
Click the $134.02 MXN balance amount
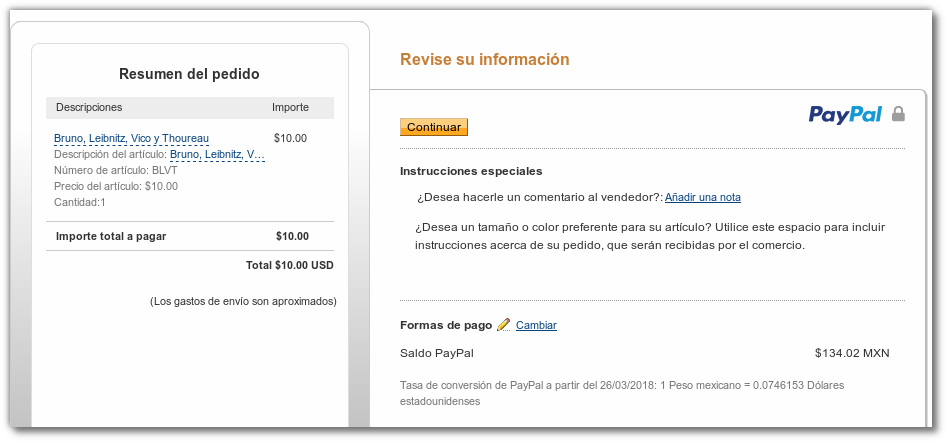(x=851, y=353)
